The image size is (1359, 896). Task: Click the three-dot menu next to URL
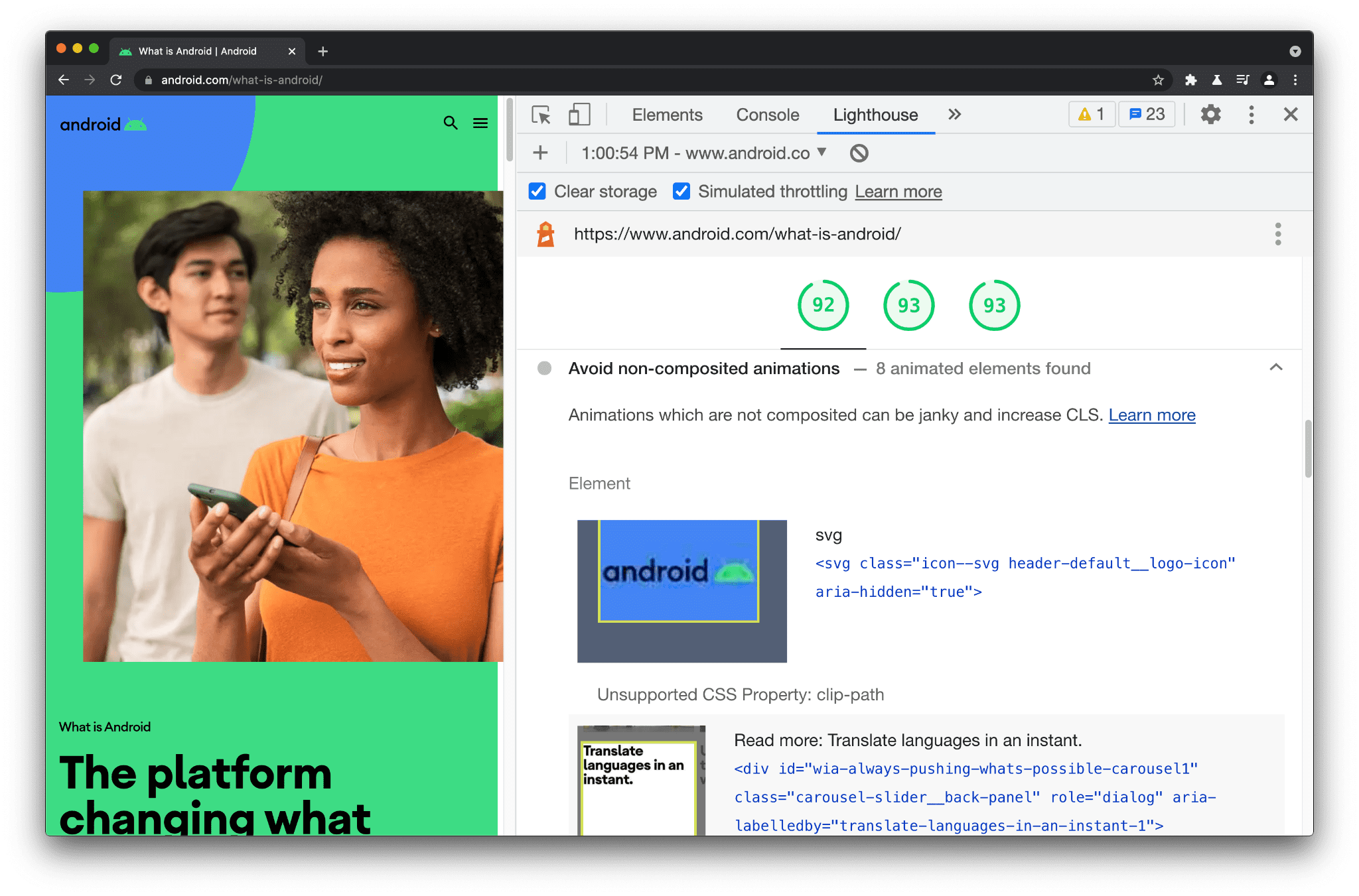(1278, 234)
